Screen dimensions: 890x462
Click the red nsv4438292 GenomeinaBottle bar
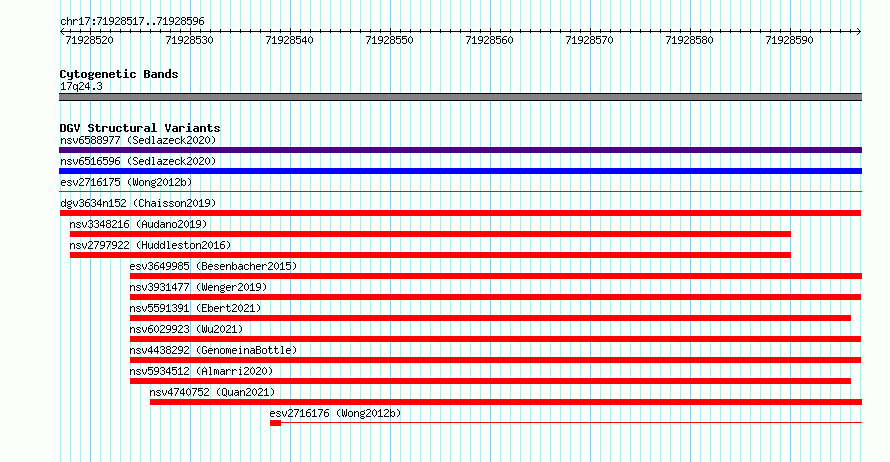496,360
